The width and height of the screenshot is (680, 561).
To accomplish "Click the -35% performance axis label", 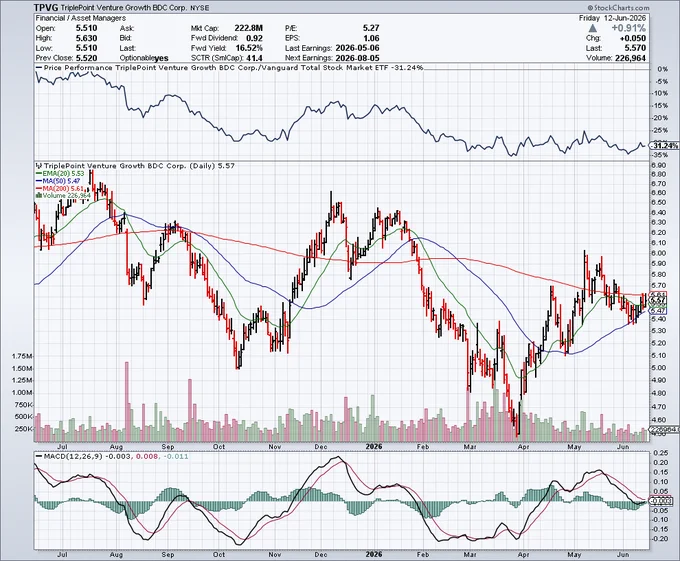I will click(661, 155).
